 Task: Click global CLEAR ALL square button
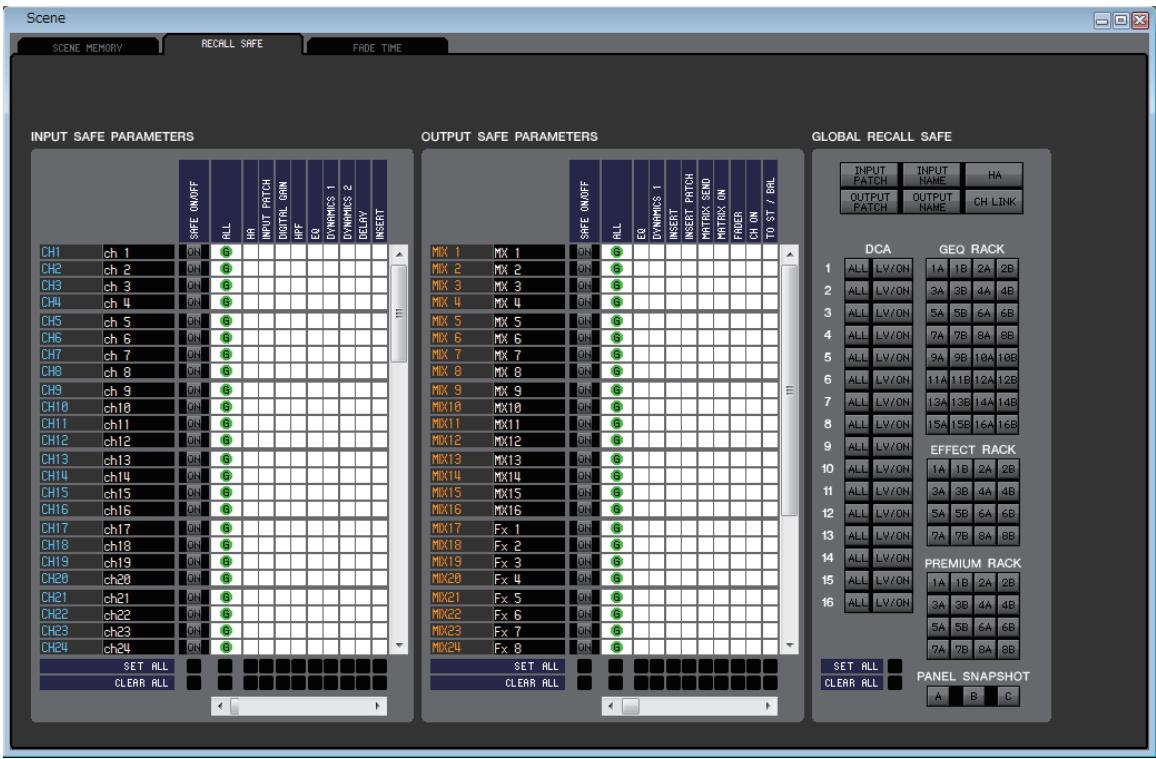(894, 683)
